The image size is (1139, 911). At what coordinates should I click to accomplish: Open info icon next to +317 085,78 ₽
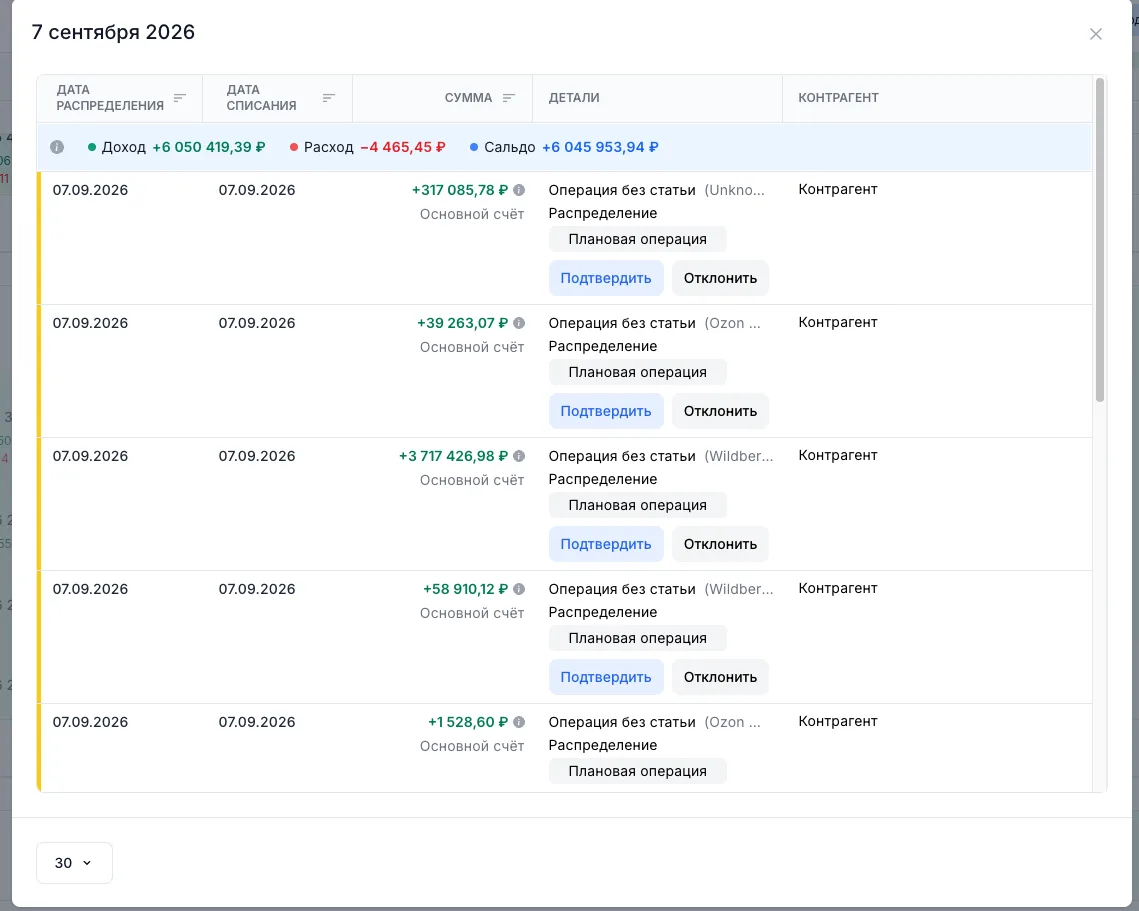pos(519,190)
